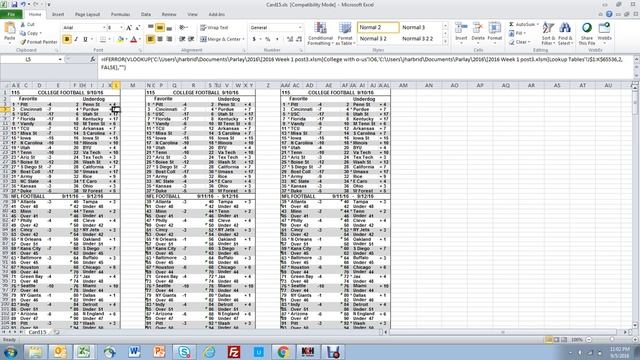Click the Format Painter brush
The width and height of the screenshot is (640, 360).
coord(23,42)
